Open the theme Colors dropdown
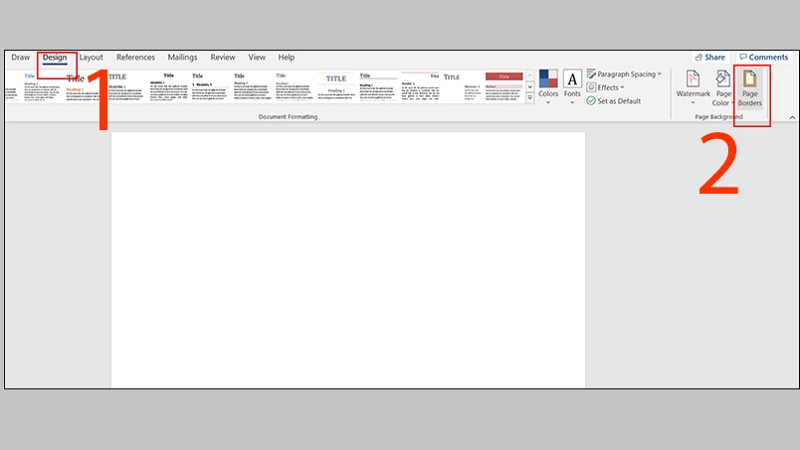The width and height of the screenshot is (800, 450). point(548,87)
